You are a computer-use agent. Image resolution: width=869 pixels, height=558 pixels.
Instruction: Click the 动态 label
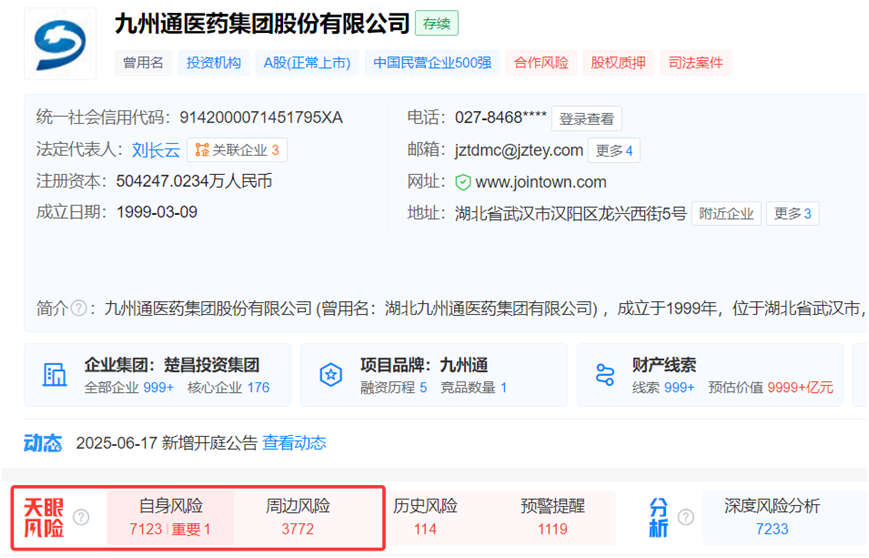(43, 443)
